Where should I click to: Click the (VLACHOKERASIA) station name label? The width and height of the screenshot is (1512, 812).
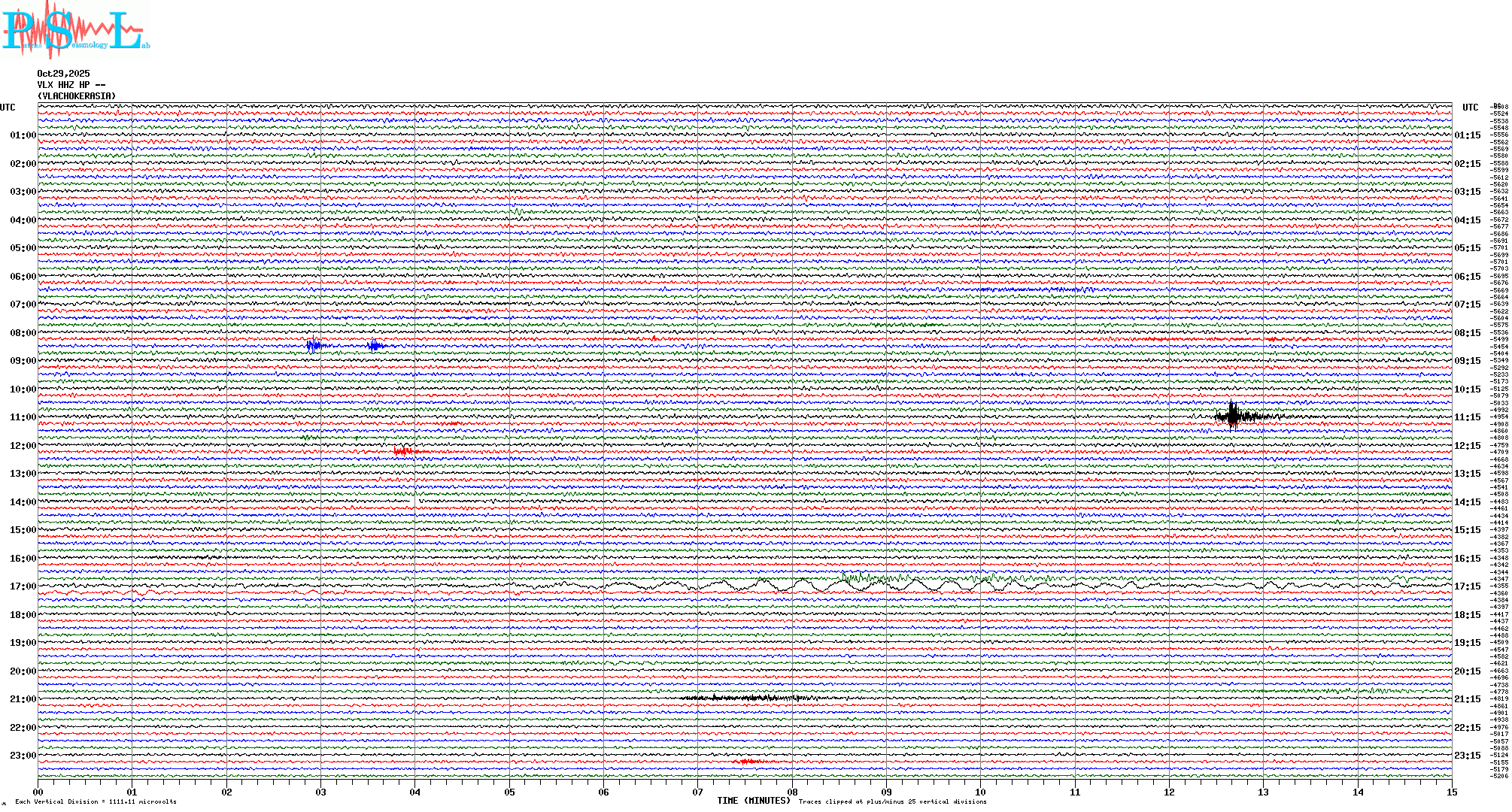click(77, 96)
